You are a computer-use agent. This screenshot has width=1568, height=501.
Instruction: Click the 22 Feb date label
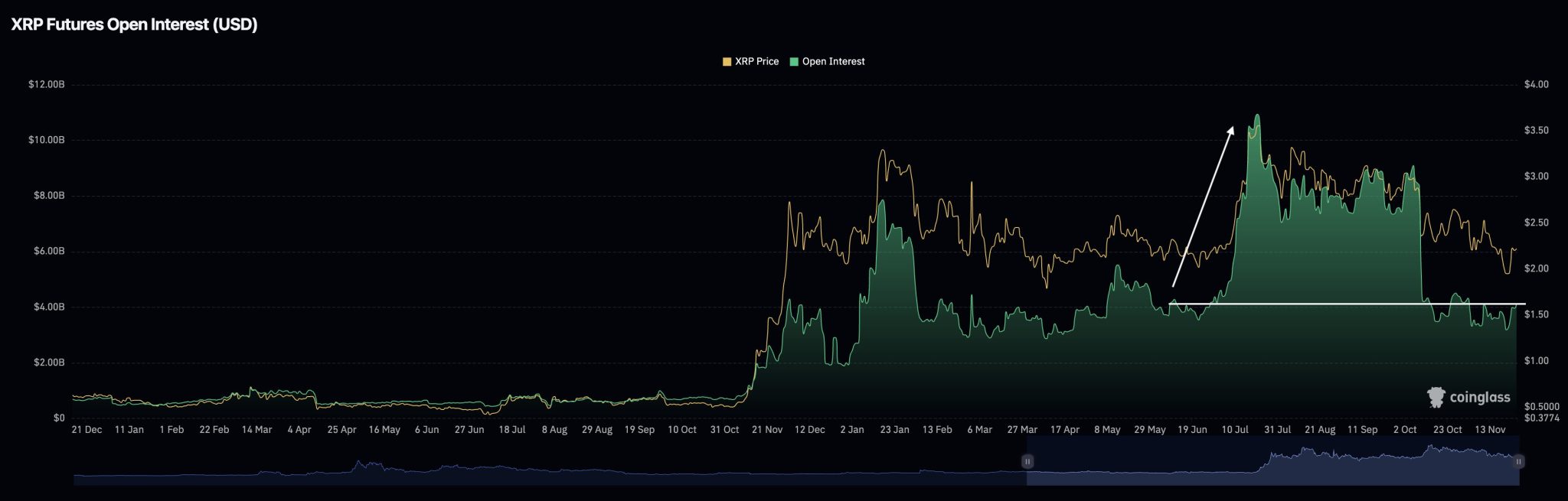(214, 430)
